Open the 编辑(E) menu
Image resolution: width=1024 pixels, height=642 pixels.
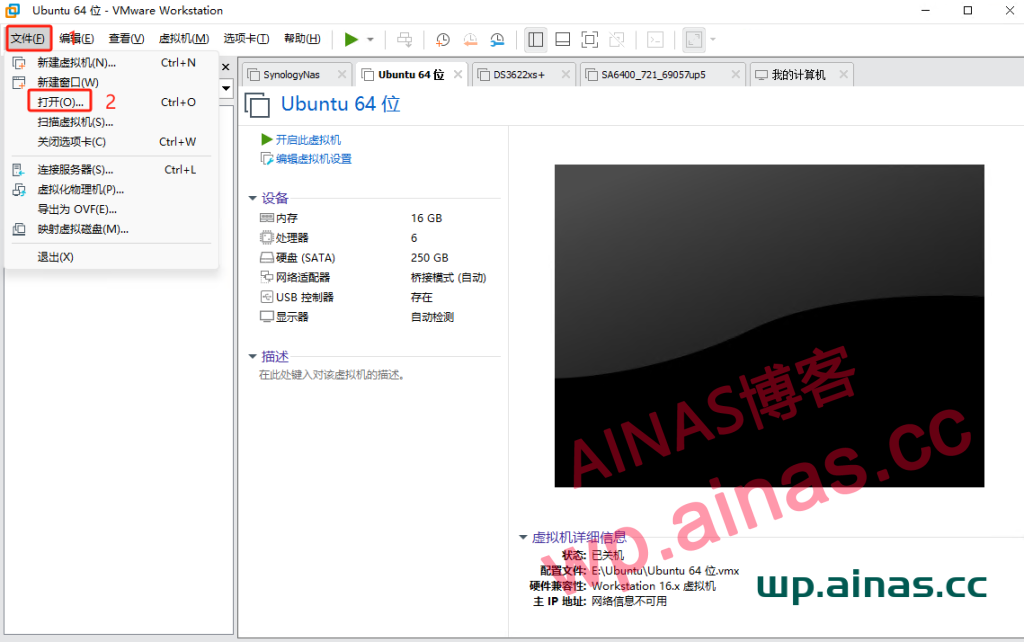pyautogui.click(x=76, y=39)
